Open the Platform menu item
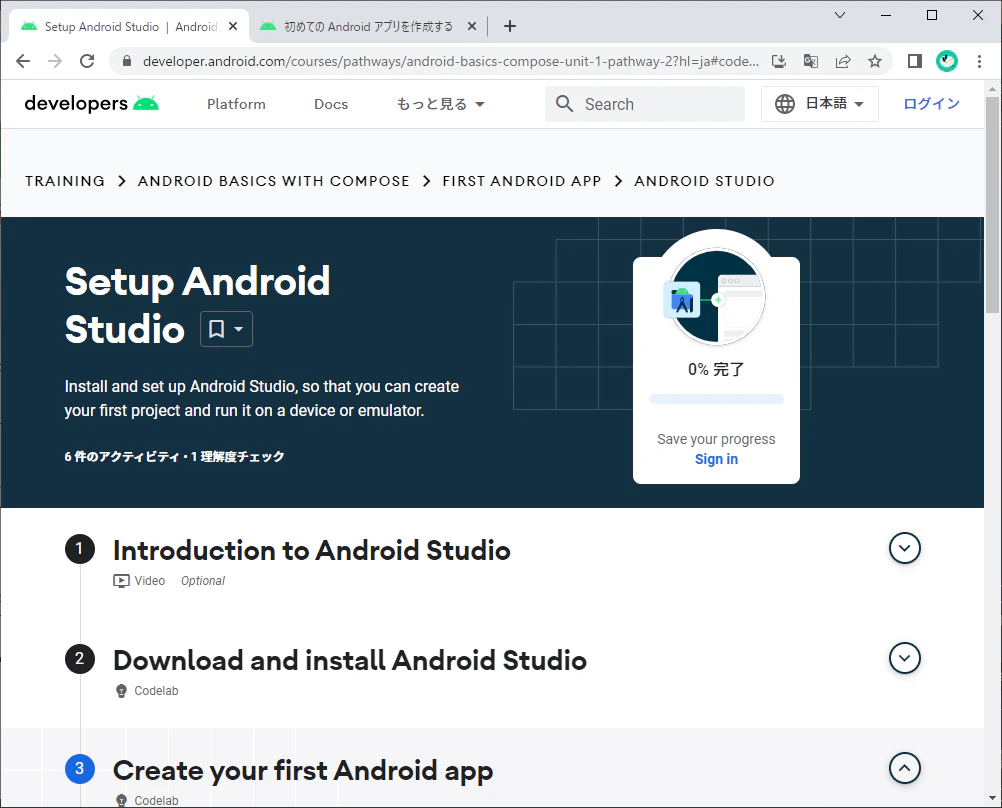 click(236, 104)
